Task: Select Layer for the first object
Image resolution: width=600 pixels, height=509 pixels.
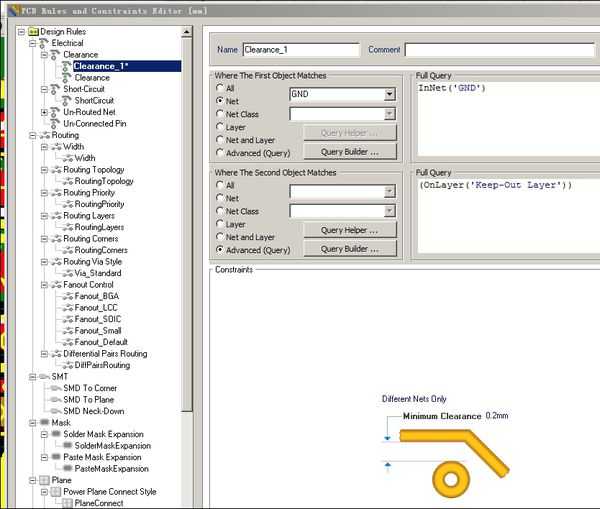Action: click(x=220, y=127)
